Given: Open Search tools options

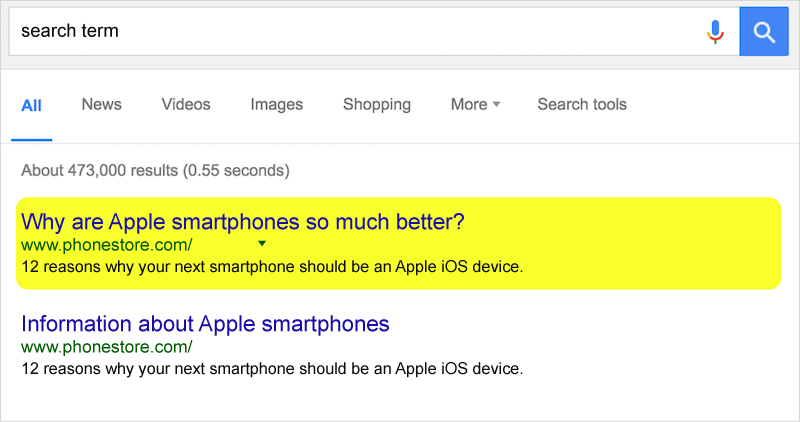Looking at the screenshot, I should pos(582,105).
